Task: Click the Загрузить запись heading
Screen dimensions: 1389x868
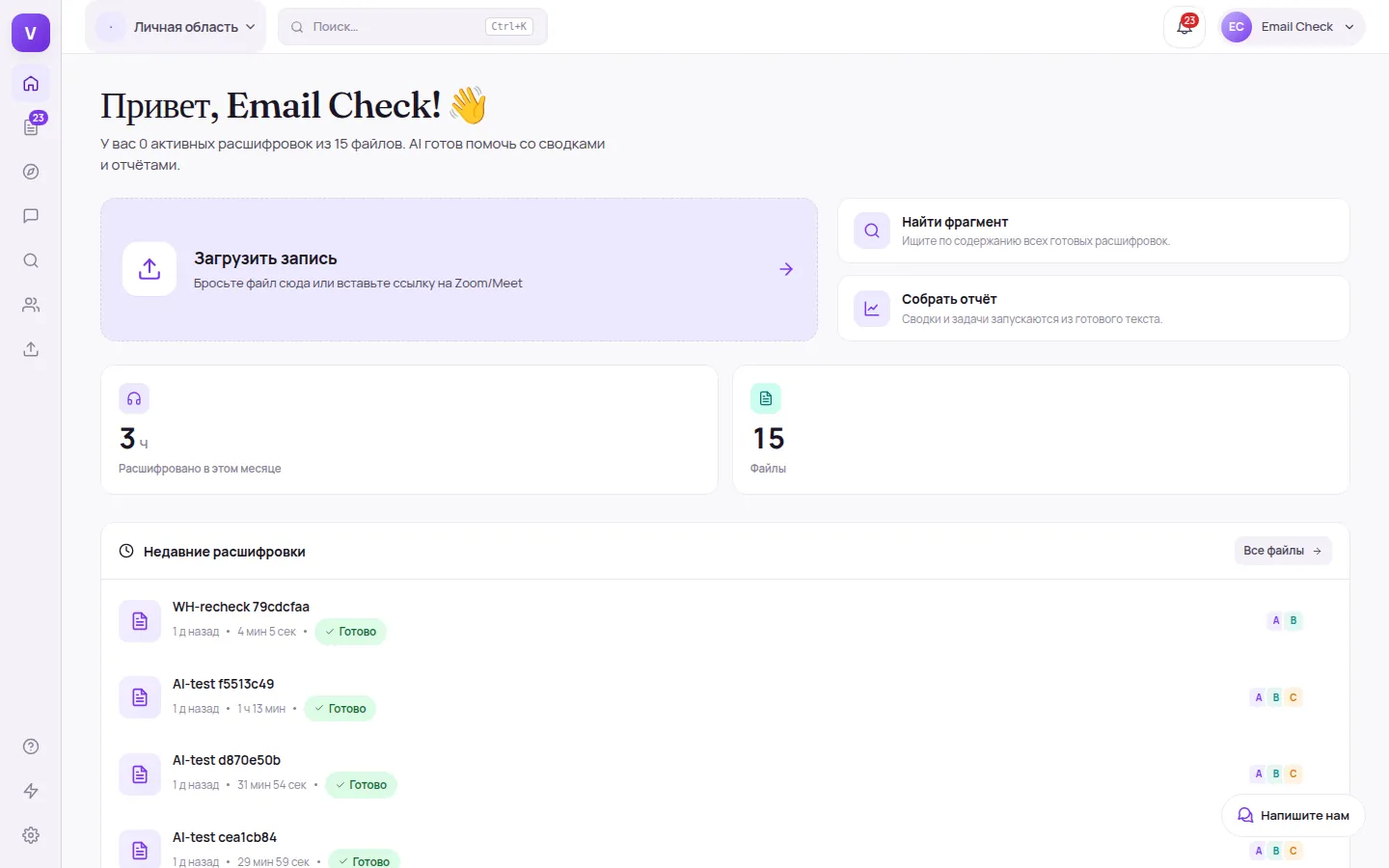Action: coord(265,258)
